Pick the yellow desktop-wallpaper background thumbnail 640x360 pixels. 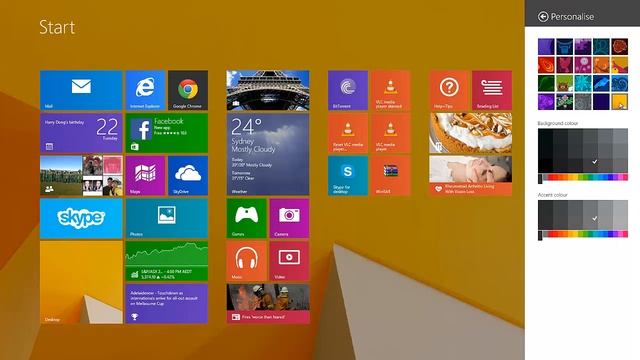point(620,102)
